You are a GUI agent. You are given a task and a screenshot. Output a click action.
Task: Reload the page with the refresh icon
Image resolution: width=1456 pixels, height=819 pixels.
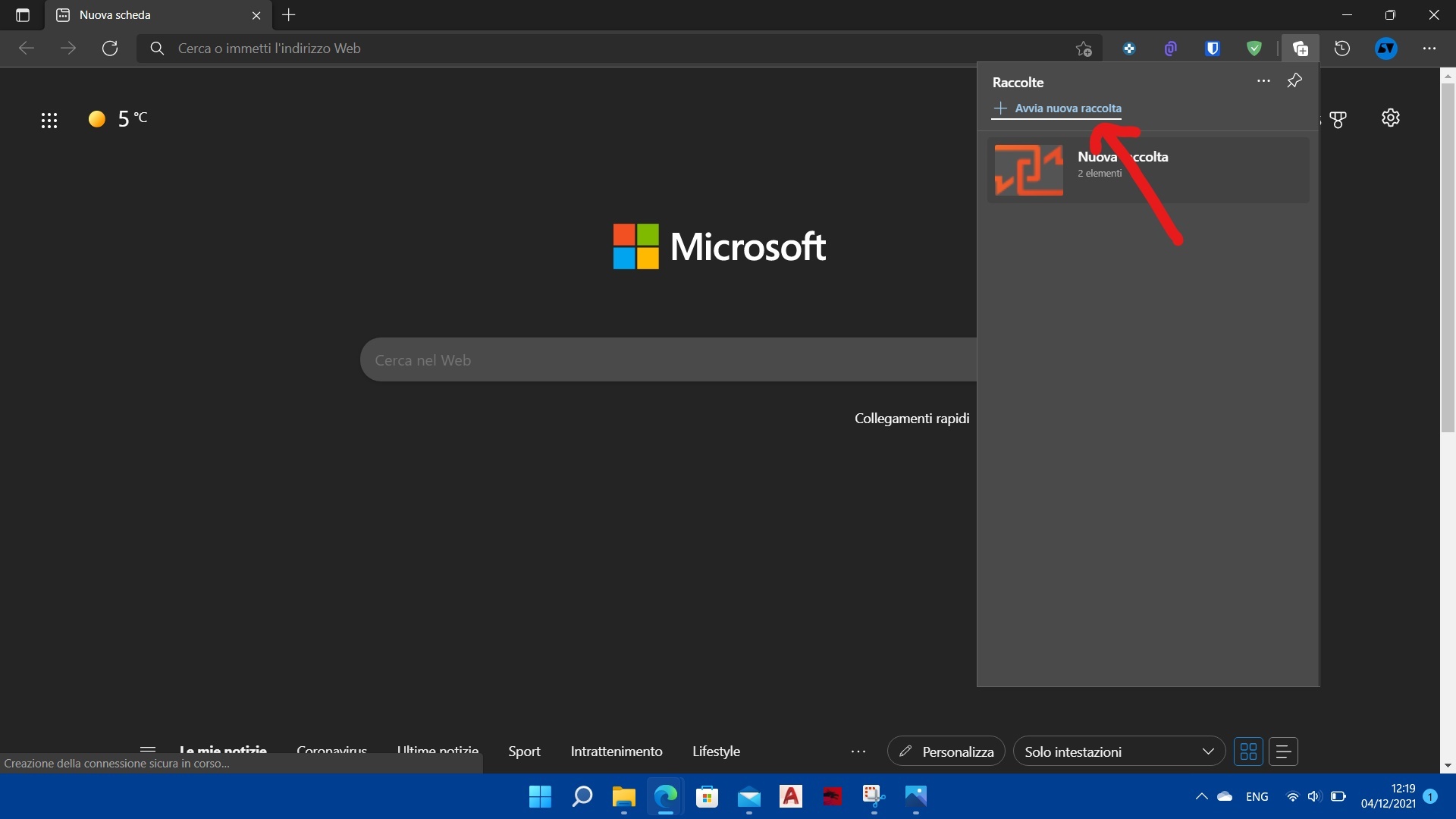(110, 49)
